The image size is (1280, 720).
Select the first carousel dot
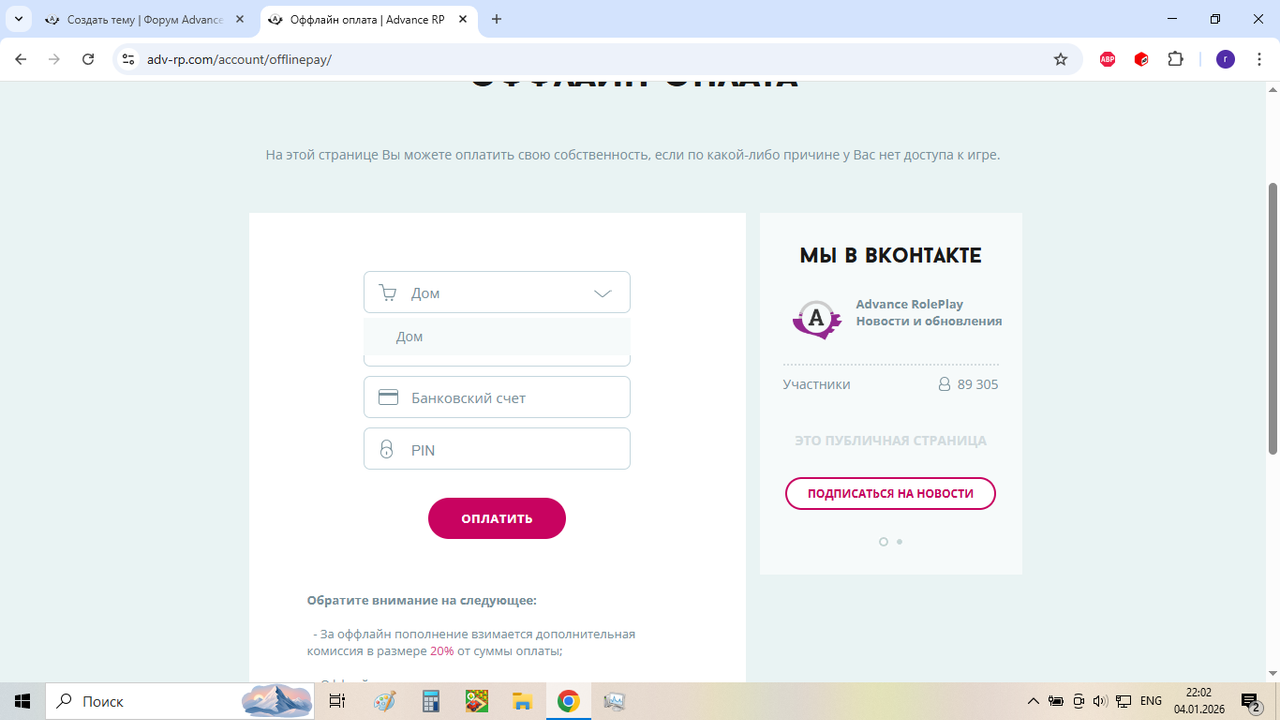(883, 542)
